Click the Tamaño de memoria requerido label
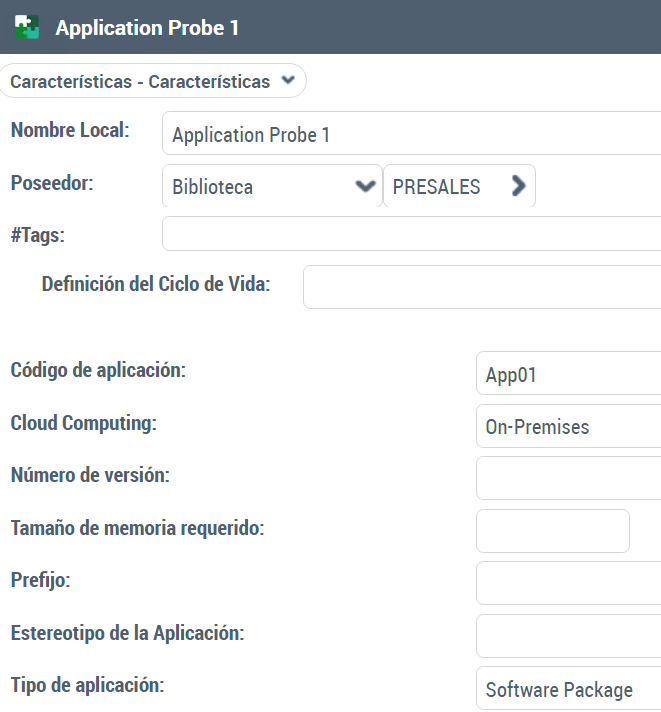 pyautogui.click(x=138, y=528)
